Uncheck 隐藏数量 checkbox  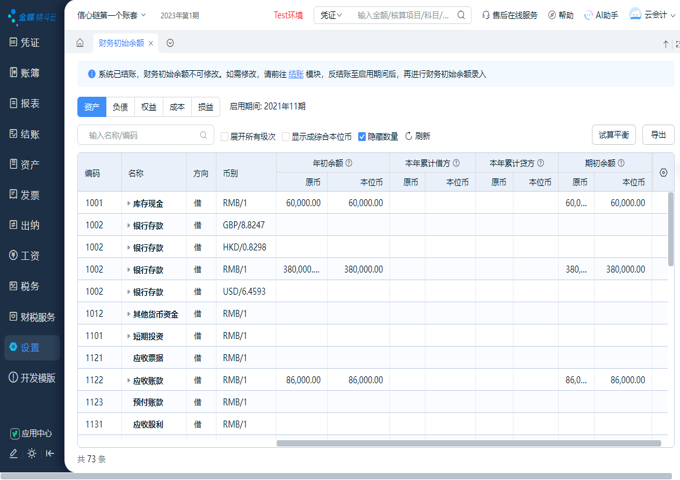pos(362,136)
